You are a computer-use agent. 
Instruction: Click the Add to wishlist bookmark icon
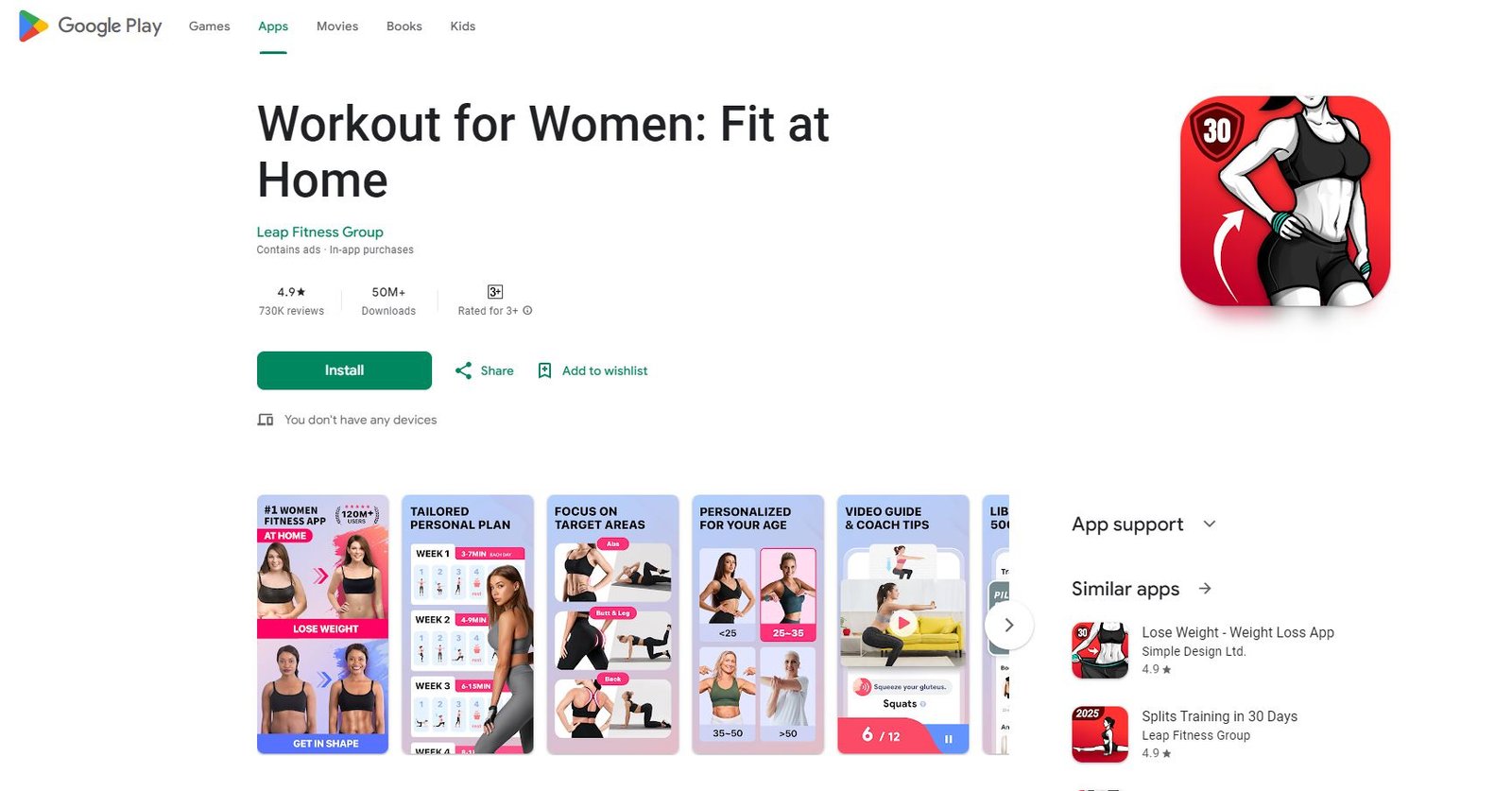pos(544,370)
